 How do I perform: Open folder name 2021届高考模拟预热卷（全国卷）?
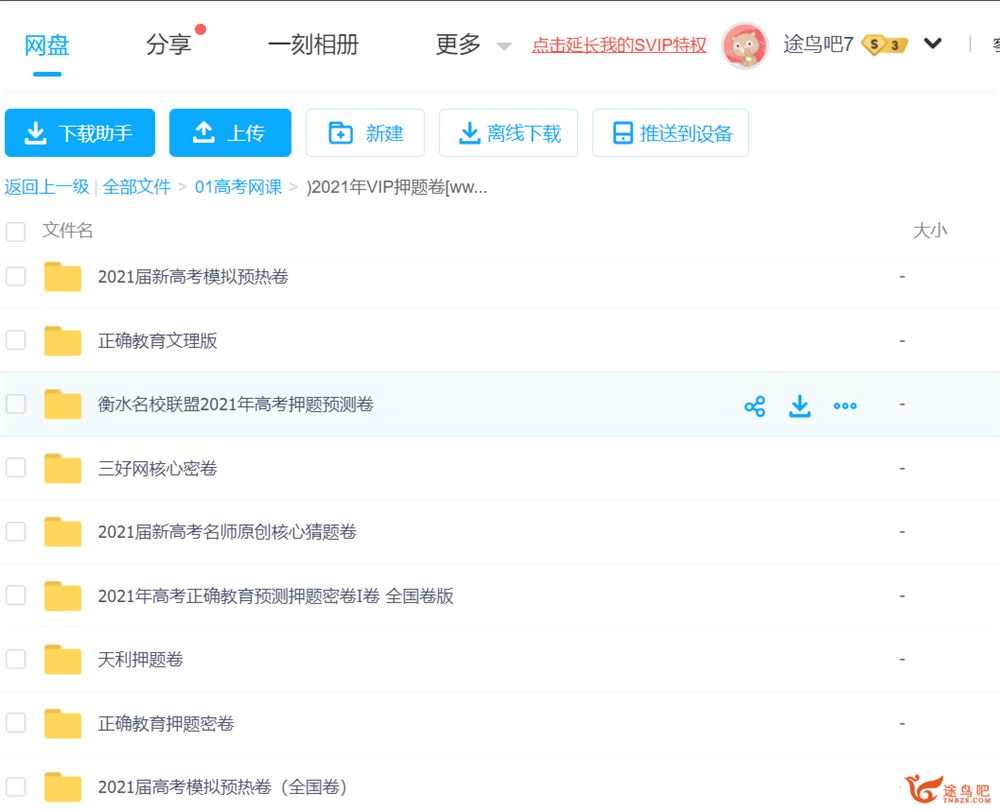[x=222, y=787]
